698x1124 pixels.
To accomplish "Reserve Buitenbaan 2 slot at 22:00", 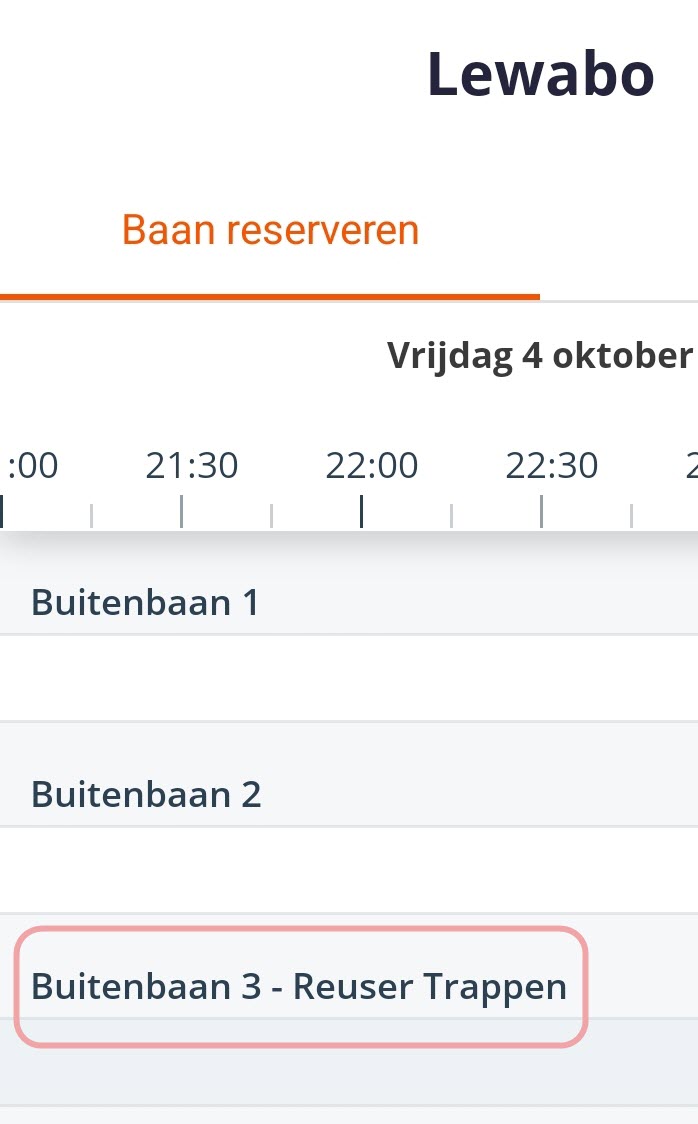I will (x=406, y=870).
